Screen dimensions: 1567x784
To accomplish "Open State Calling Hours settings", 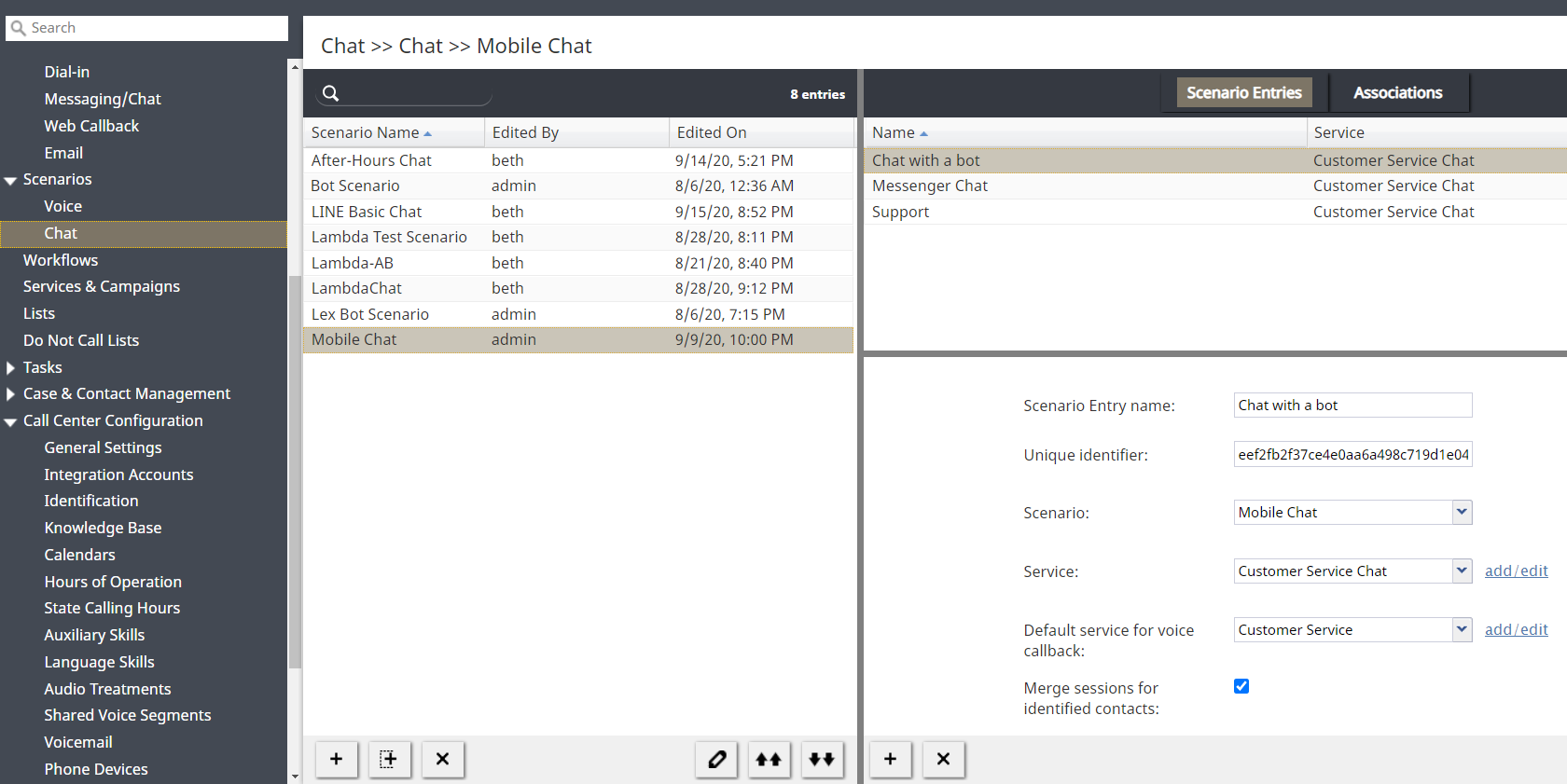I will pyautogui.click(x=112, y=608).
